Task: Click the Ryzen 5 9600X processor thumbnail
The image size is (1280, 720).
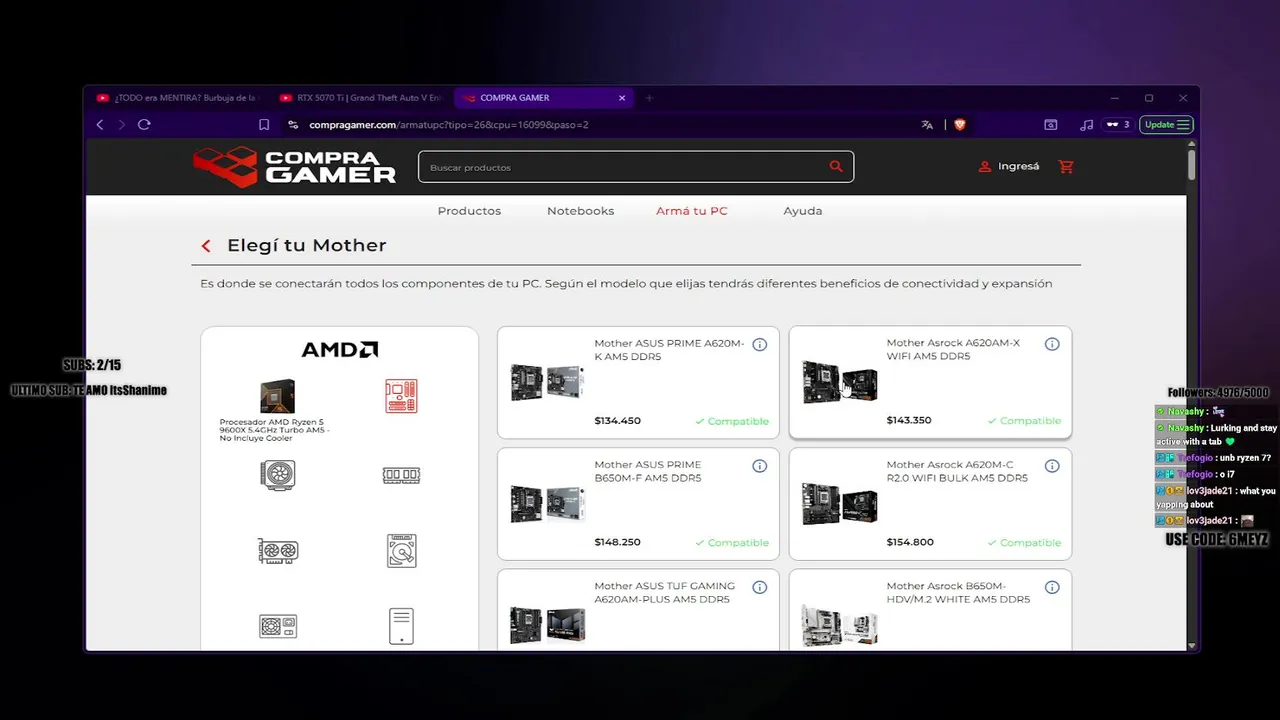Action: click(x=277, y=396)
